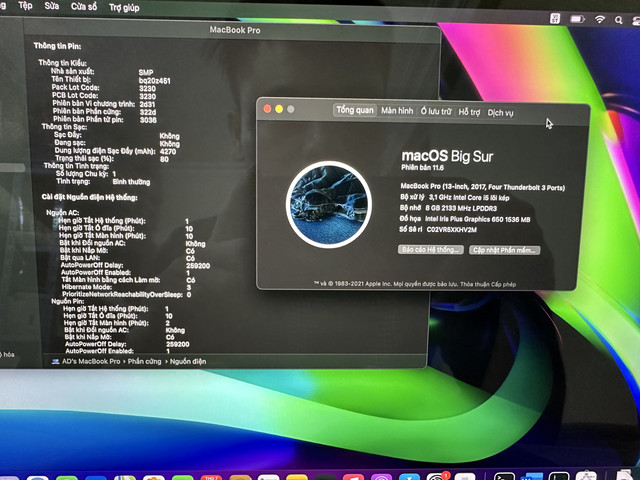Click the Thông tin Pin heading
The width and height of the screenshot is (640, 480).
[x=57, y=46]
